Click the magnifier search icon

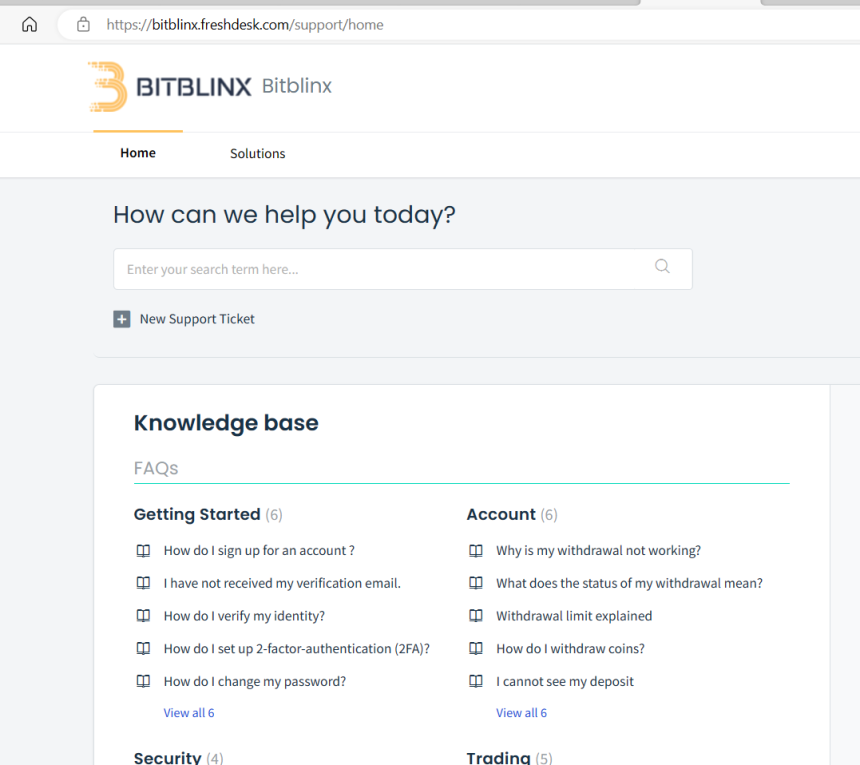point(662,266)
